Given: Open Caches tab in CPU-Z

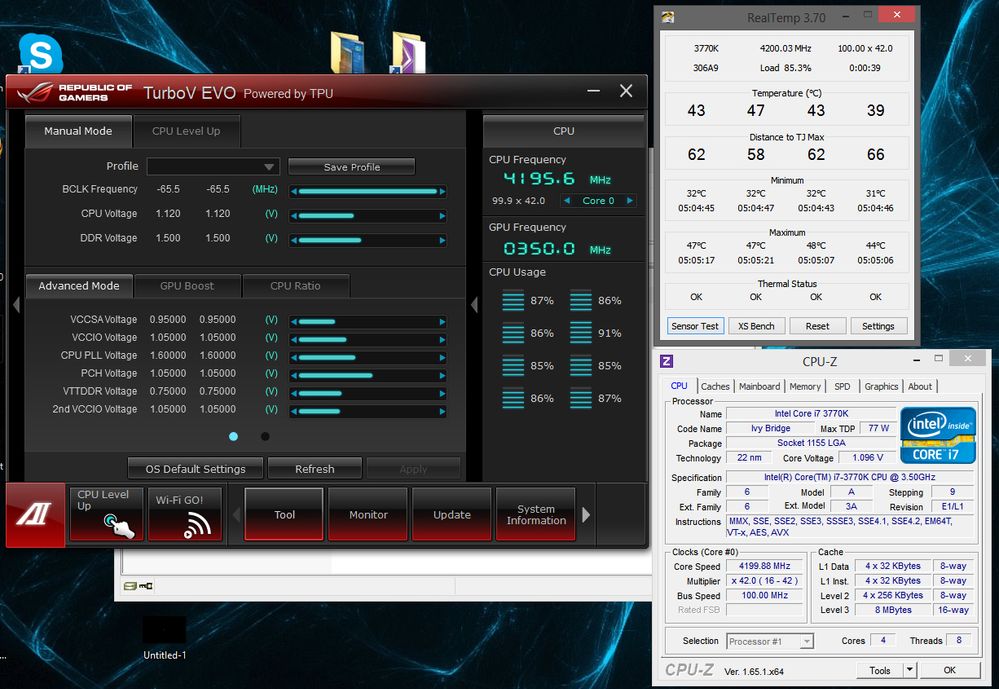Looking at the screenshot, I should (715, 386).
